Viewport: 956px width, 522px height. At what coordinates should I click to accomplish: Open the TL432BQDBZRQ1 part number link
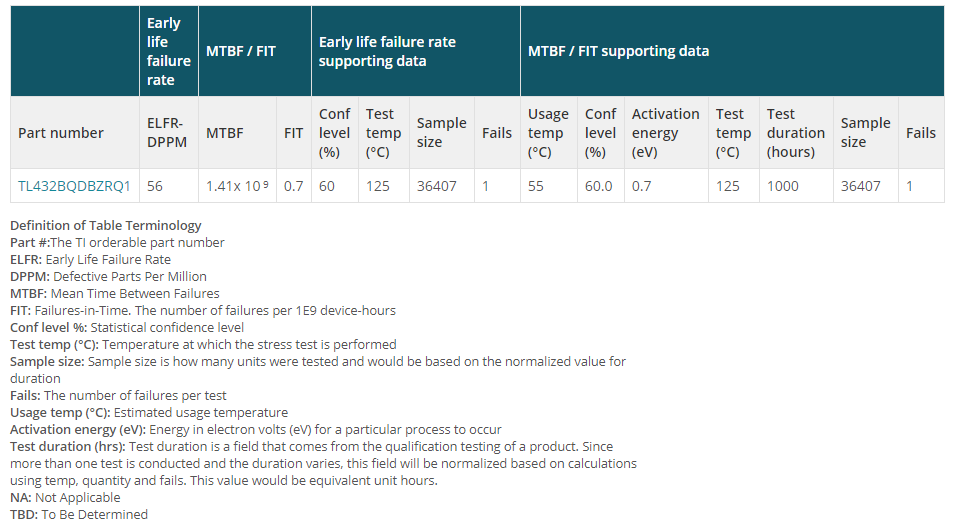[x=74, y=186]
